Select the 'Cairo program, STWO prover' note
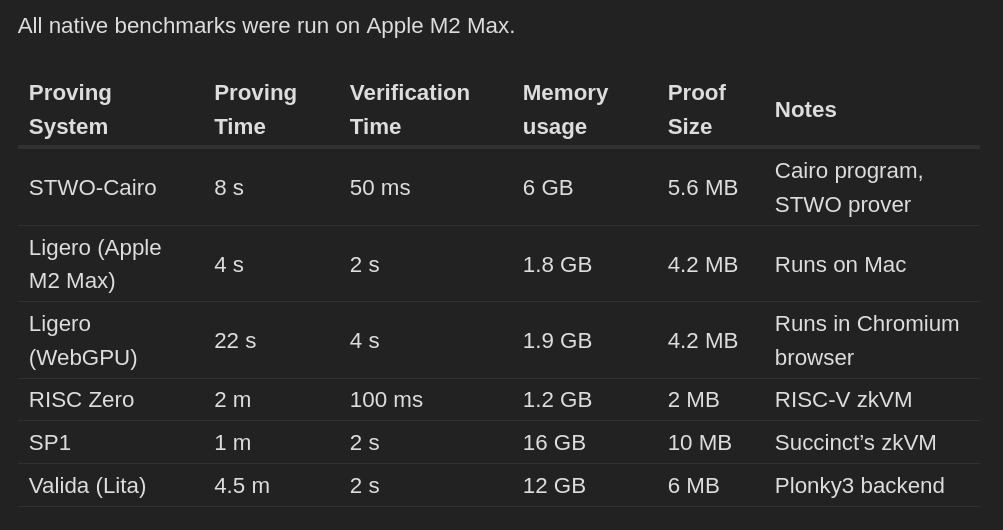Viewport: 1003px width, 530px height. click(x=849, y=188)
